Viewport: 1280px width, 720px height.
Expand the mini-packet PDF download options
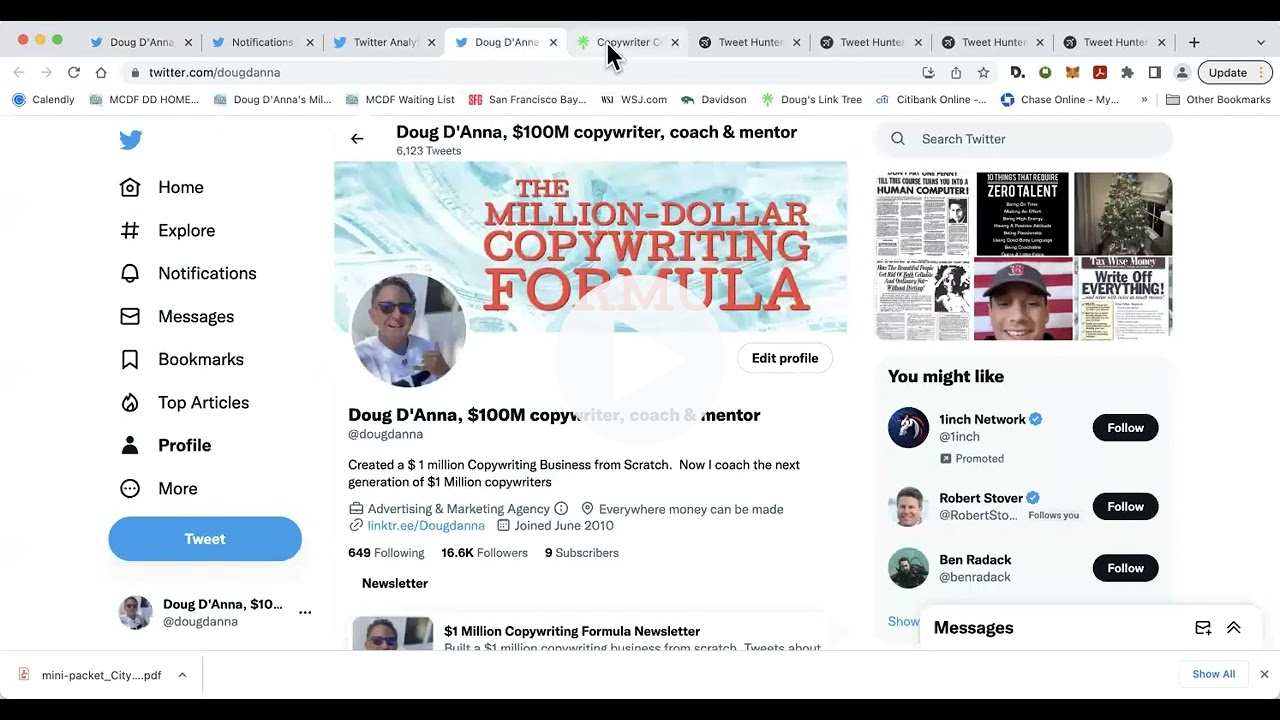pyautogui.click(x=182, y=675)
